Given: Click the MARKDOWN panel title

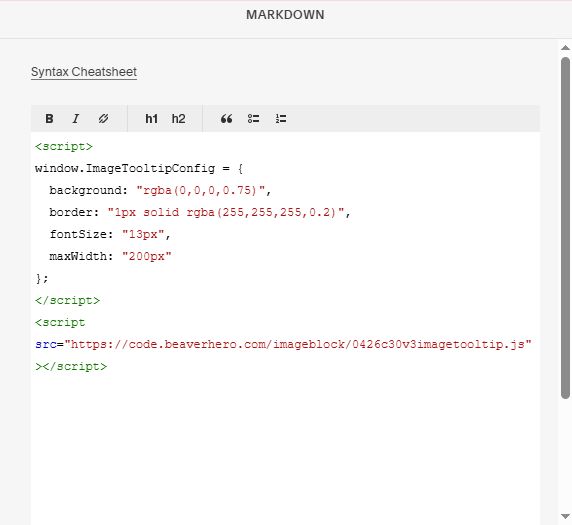Looking at the screenshot, I should (x=285, y=15).
